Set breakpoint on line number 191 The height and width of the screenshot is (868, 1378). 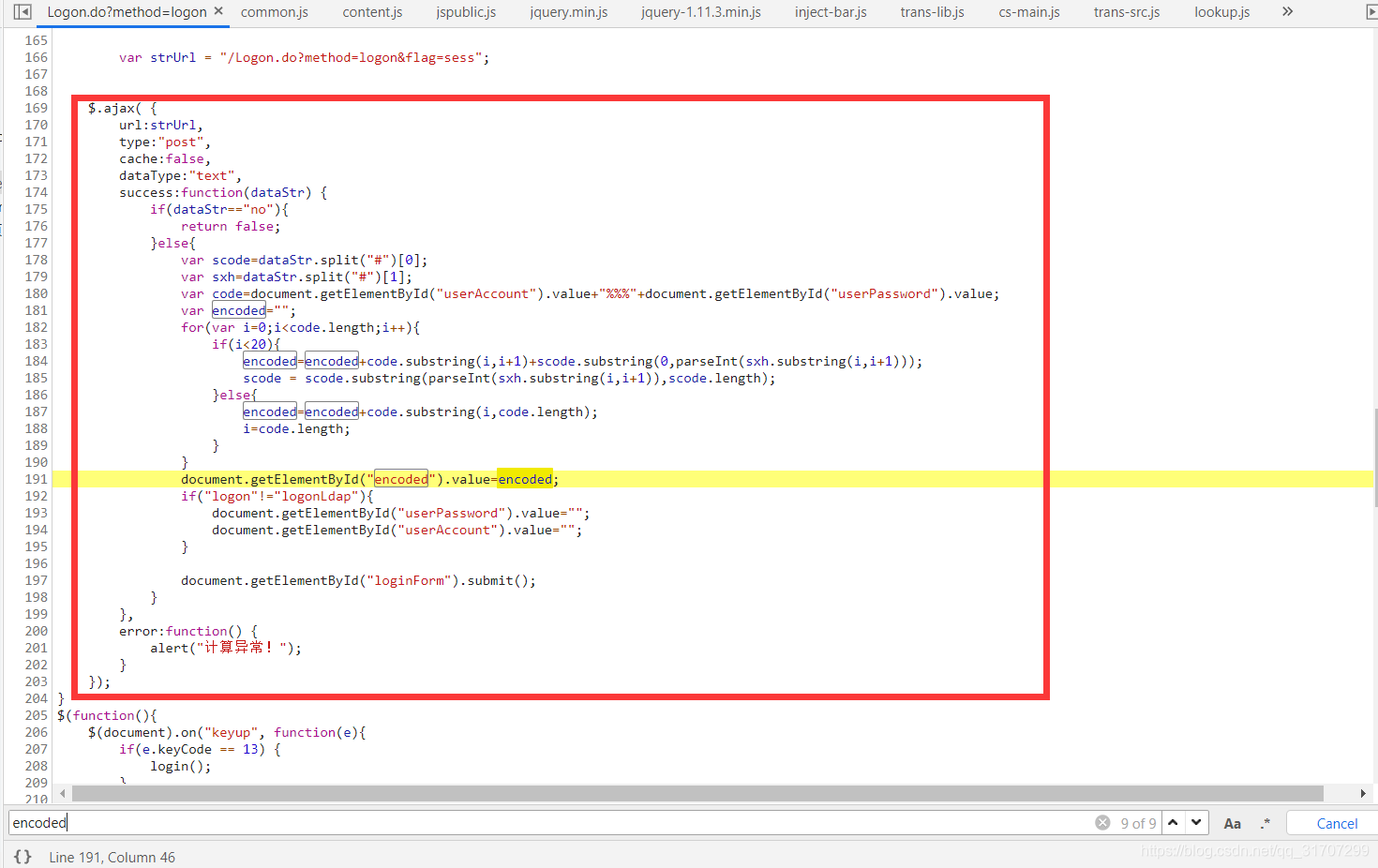36,479
